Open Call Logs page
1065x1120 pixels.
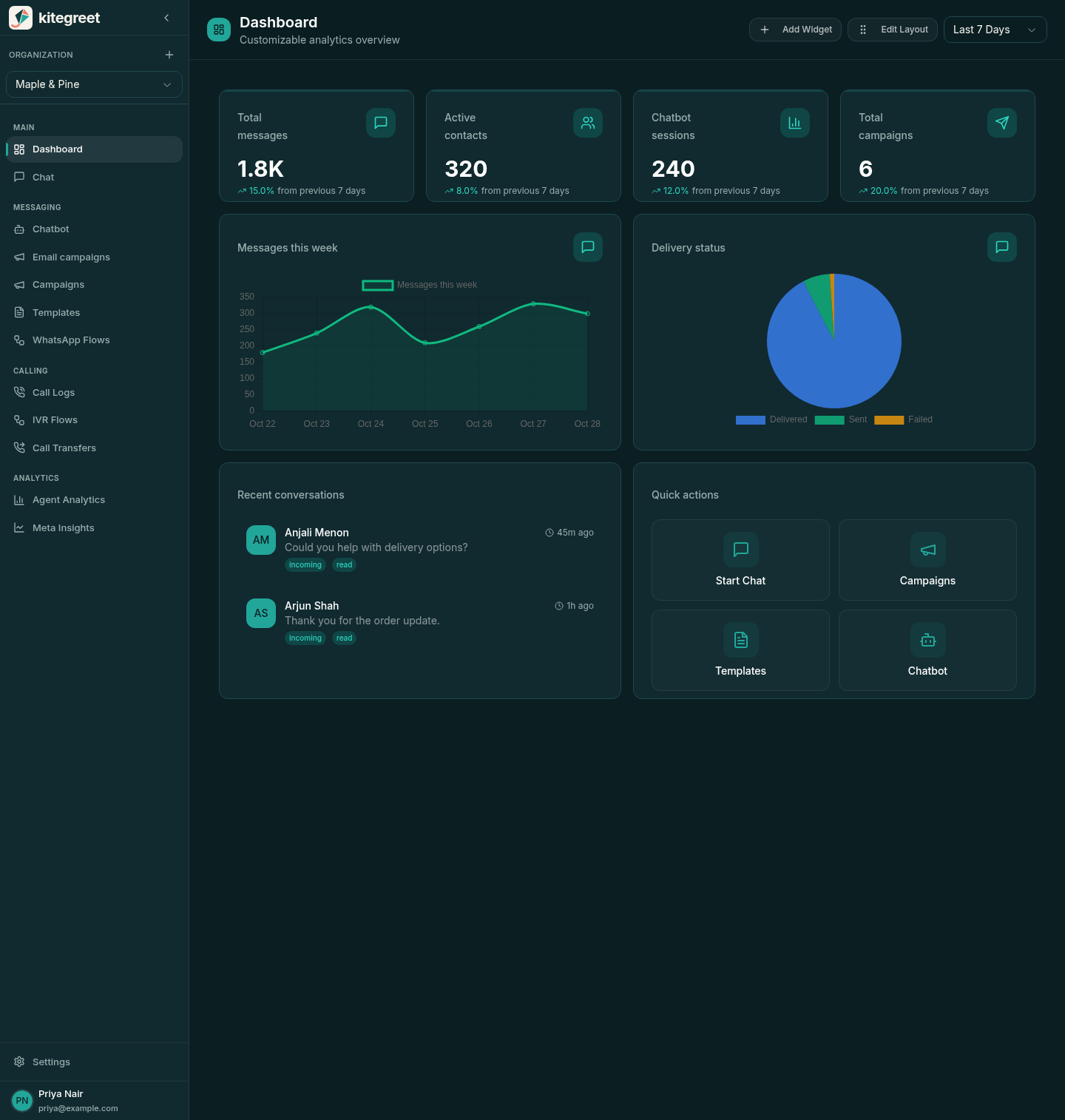coord(94,393)
